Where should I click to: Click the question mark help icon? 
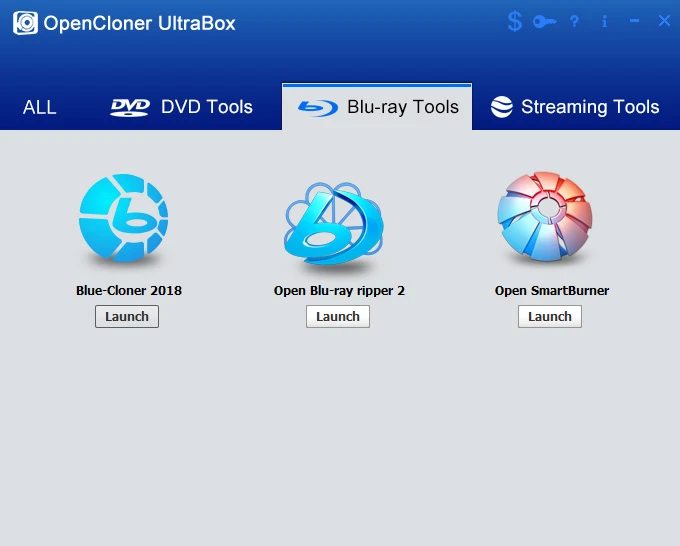[x=575, y=21]
